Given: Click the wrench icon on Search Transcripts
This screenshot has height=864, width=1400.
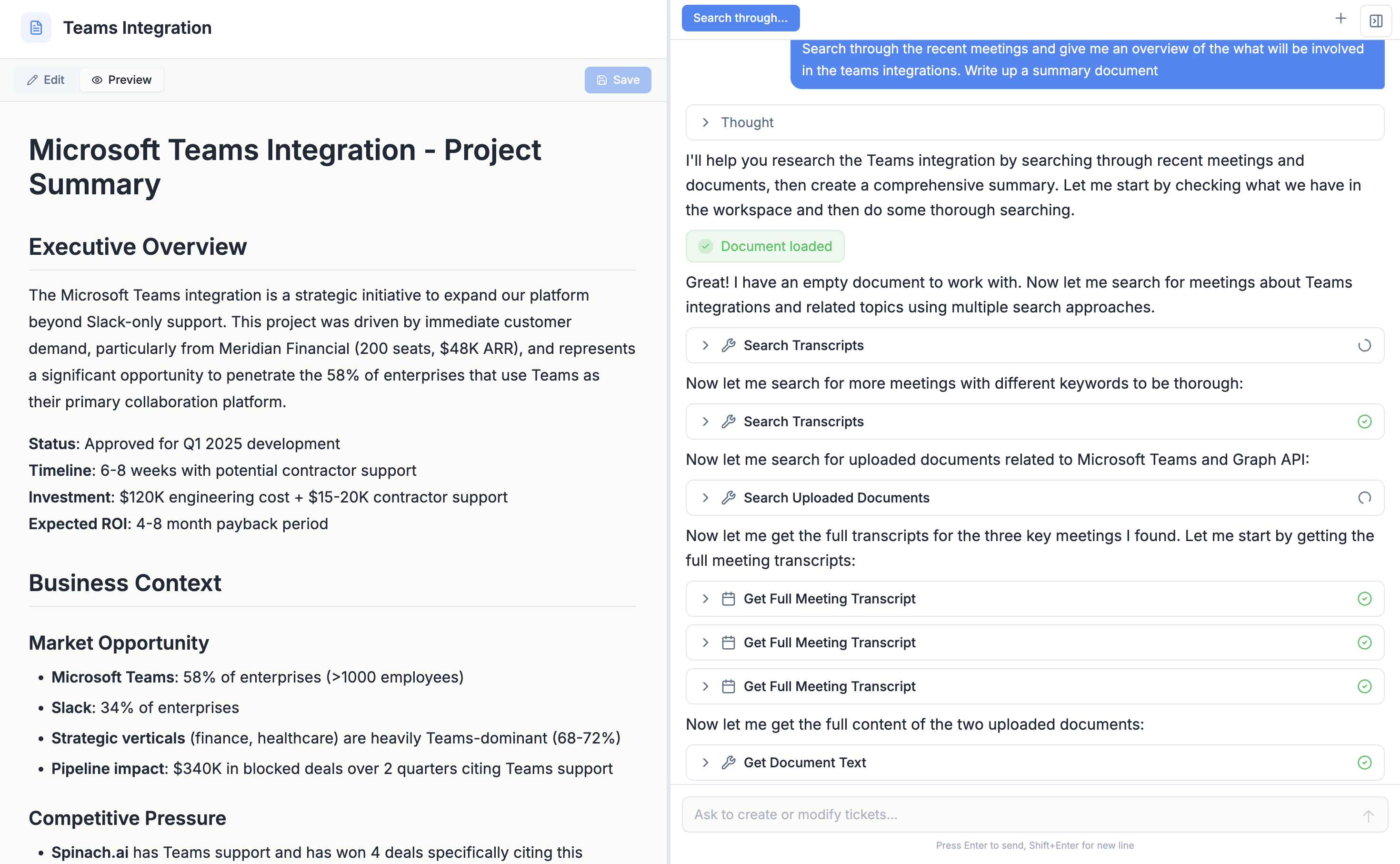Looking at the screenshot, I should [x=728, y=345].
